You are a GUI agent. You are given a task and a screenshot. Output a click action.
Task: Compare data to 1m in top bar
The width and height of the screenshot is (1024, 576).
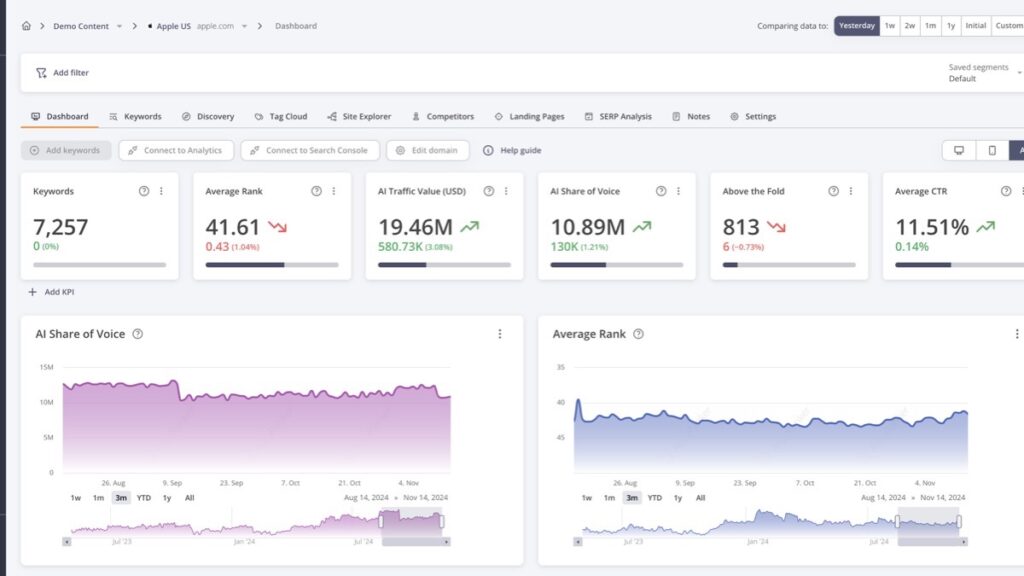(930, 25)
